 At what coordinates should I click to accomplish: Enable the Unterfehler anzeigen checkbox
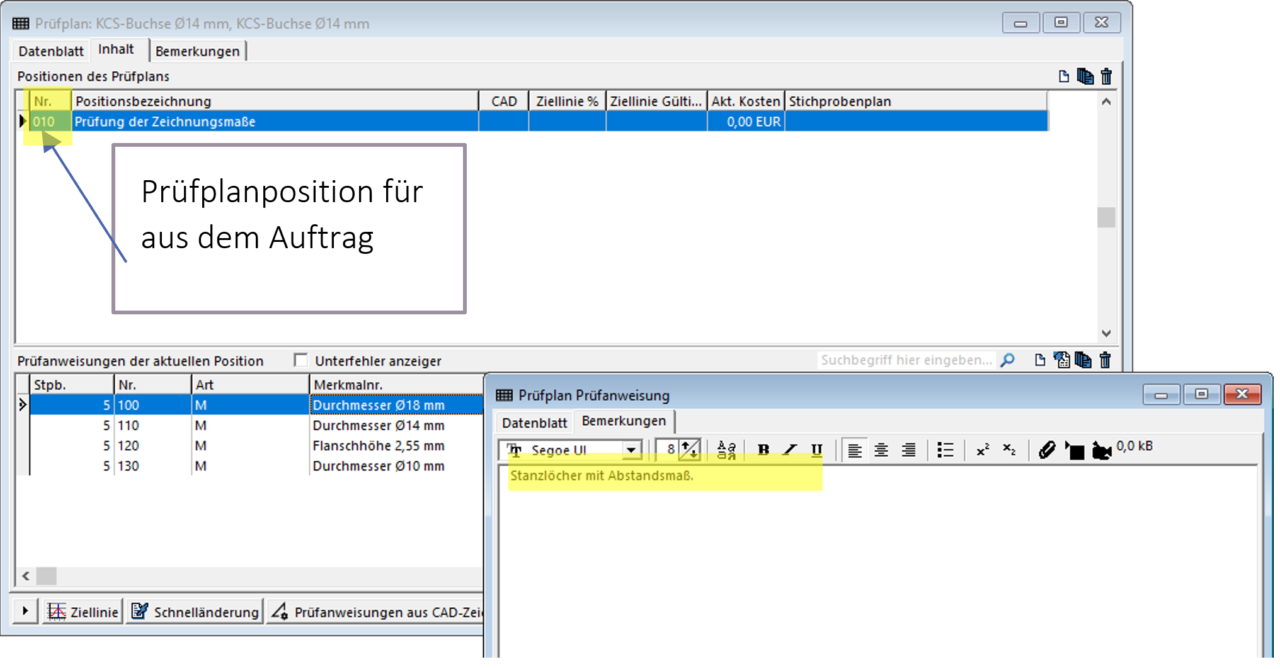pos(301,361)
